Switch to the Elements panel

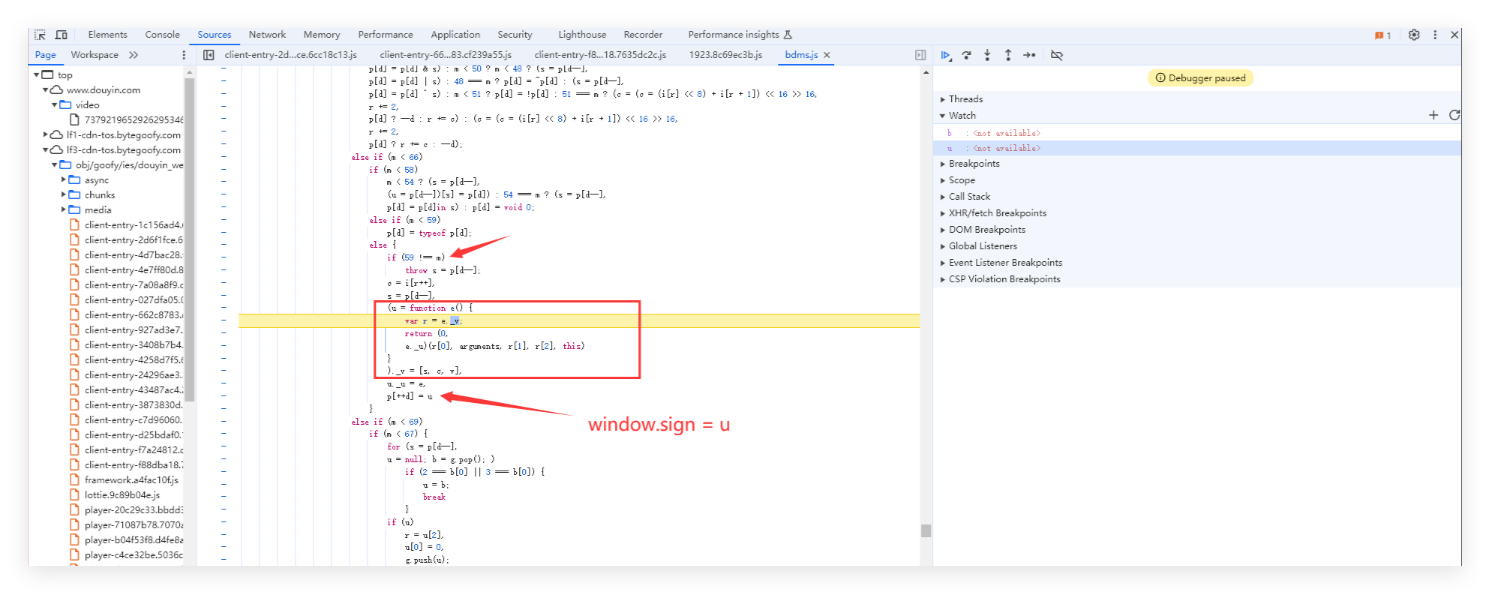108,35
